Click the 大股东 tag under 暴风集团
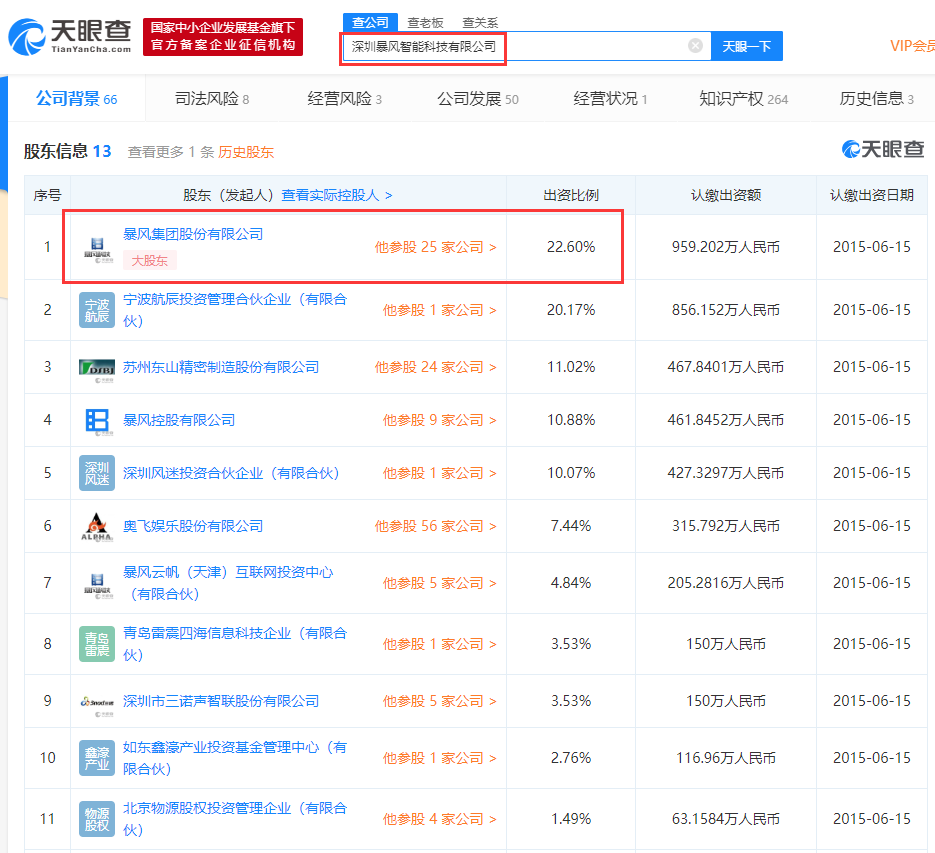Screen dimensions: 935x853 tap(150, 261)
